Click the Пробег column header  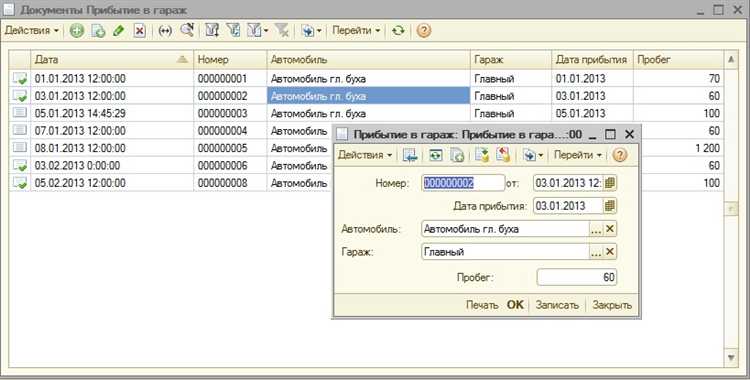click(678, 60)
